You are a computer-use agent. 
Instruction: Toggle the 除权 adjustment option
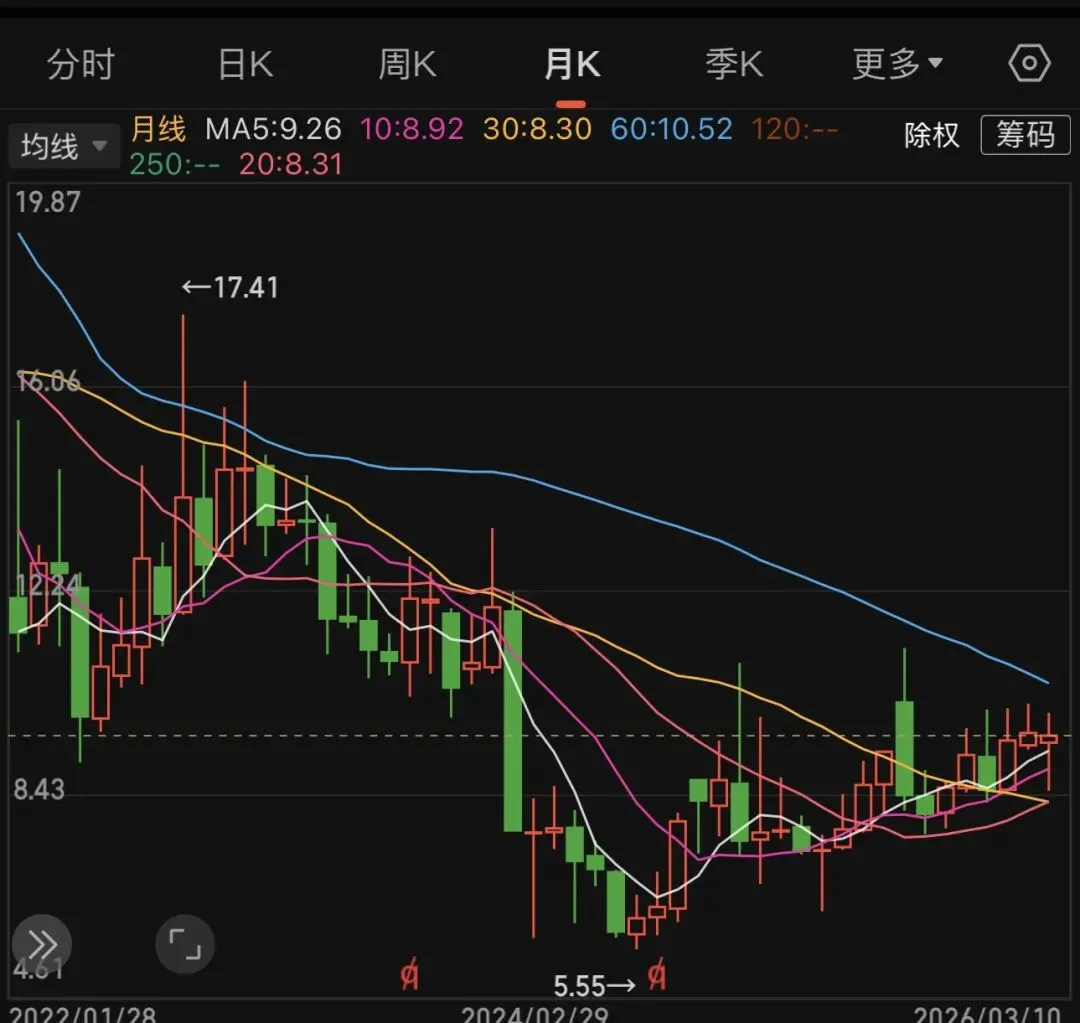(x=931, y=135)
